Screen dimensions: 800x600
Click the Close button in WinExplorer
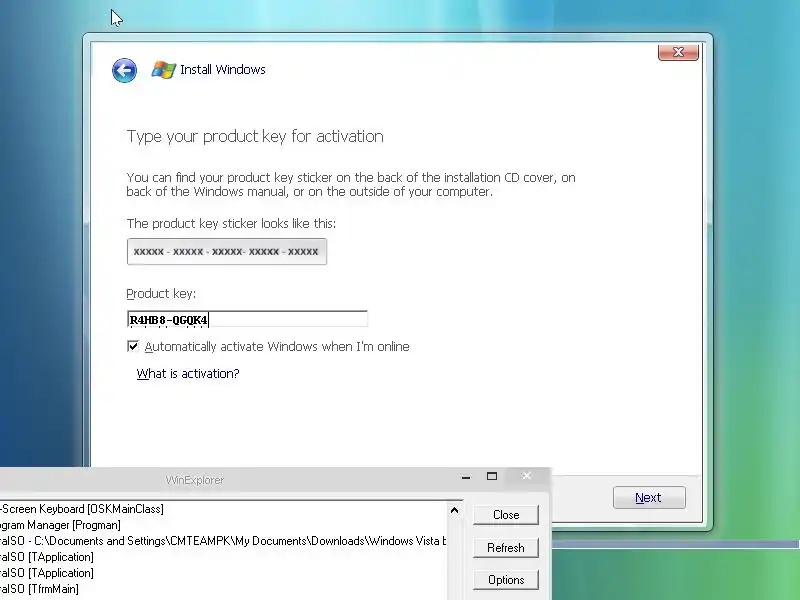click(x=506, y=515)
